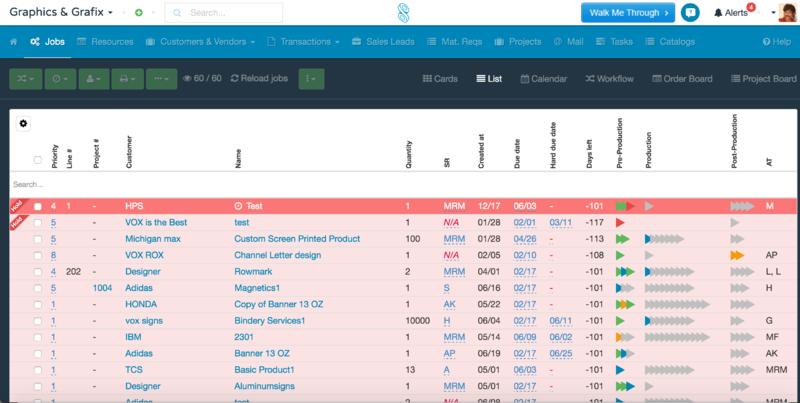Open the green ellipsis more dropdown

click(x=162, y=79)
